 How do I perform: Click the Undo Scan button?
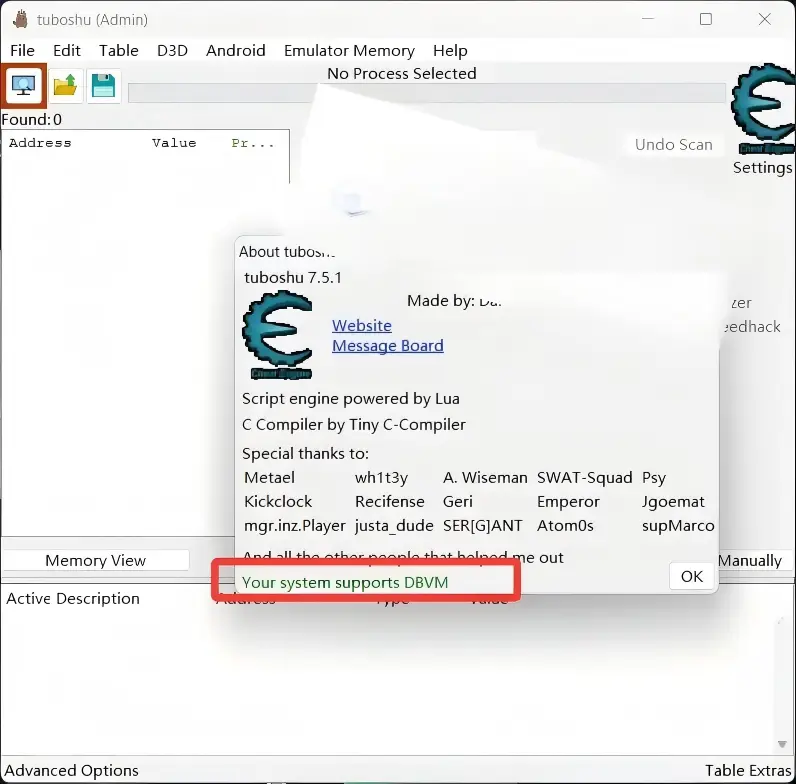point(673,145)
